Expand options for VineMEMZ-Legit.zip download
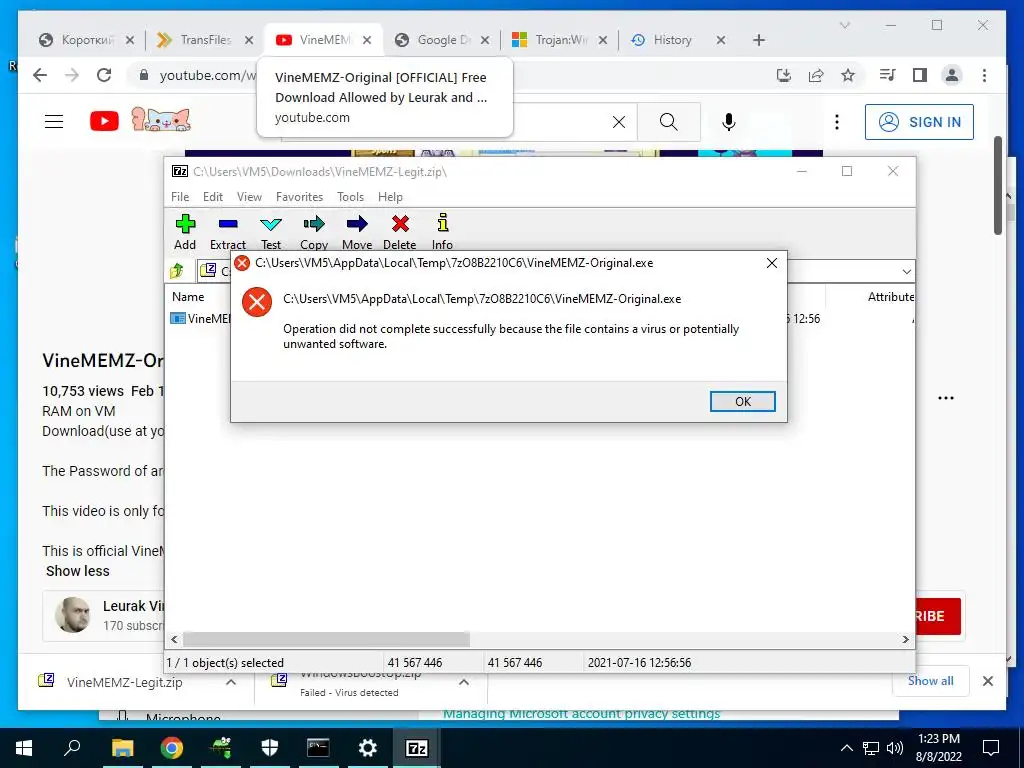The width and height of the screenshot is (1024, 768). tap(231, 682)
